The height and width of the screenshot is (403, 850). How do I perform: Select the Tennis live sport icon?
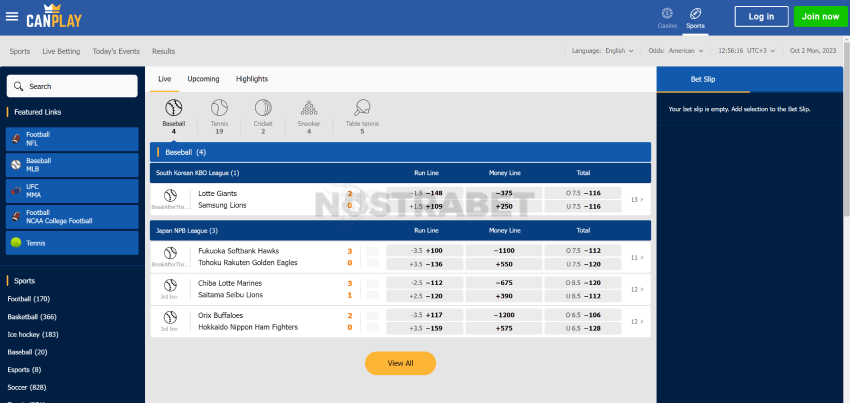point(219,107)
